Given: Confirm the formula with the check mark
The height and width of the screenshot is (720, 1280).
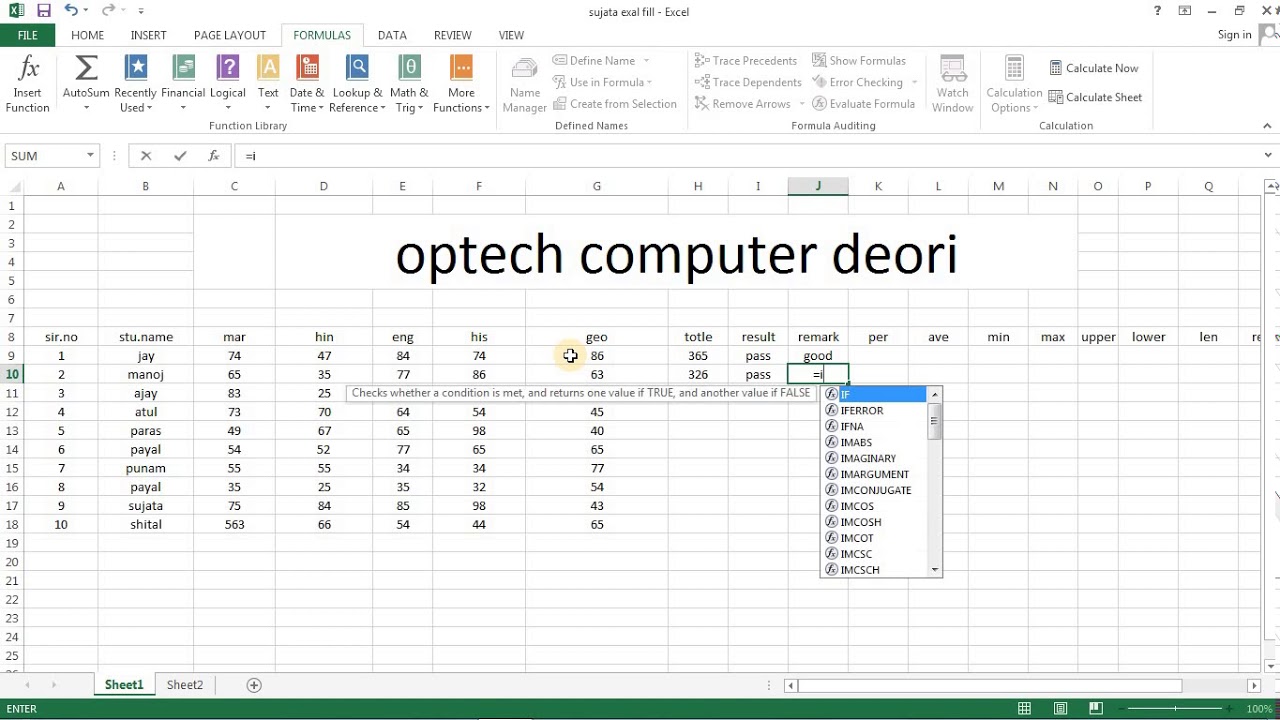Looking at the screenshot, I should (x=180, y=156).
